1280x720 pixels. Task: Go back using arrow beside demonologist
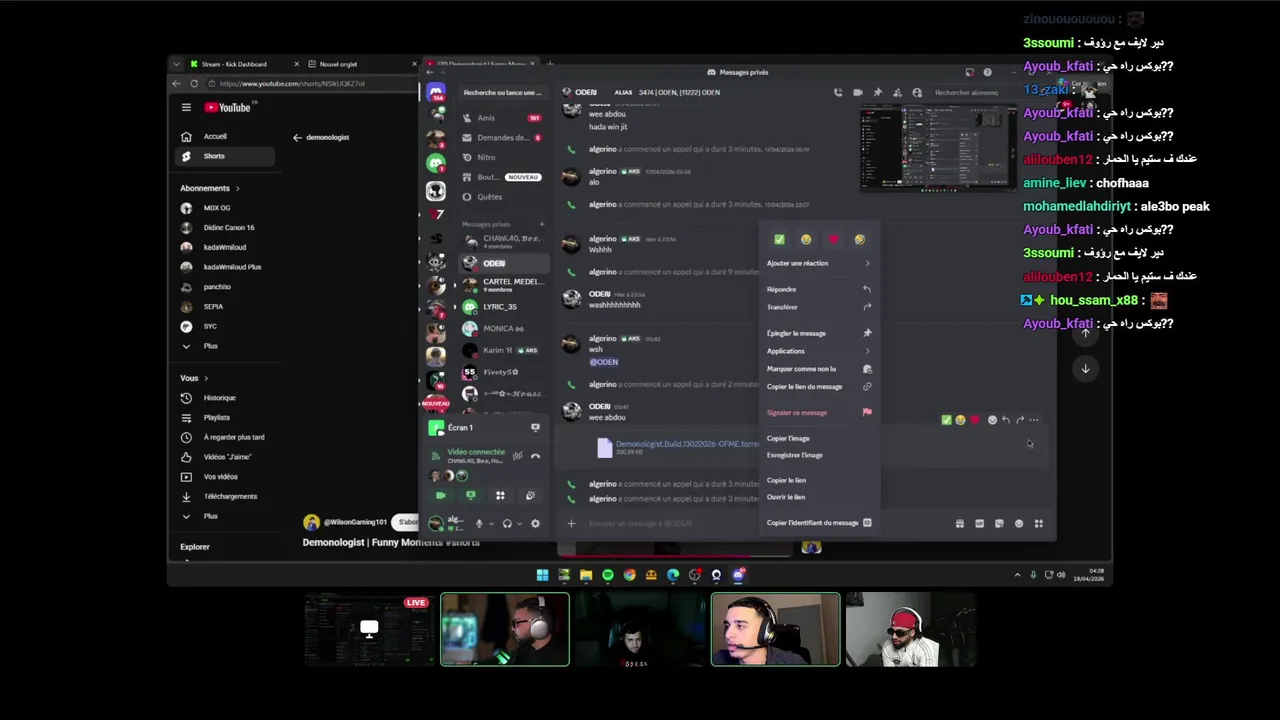click(x=297, y=137)
